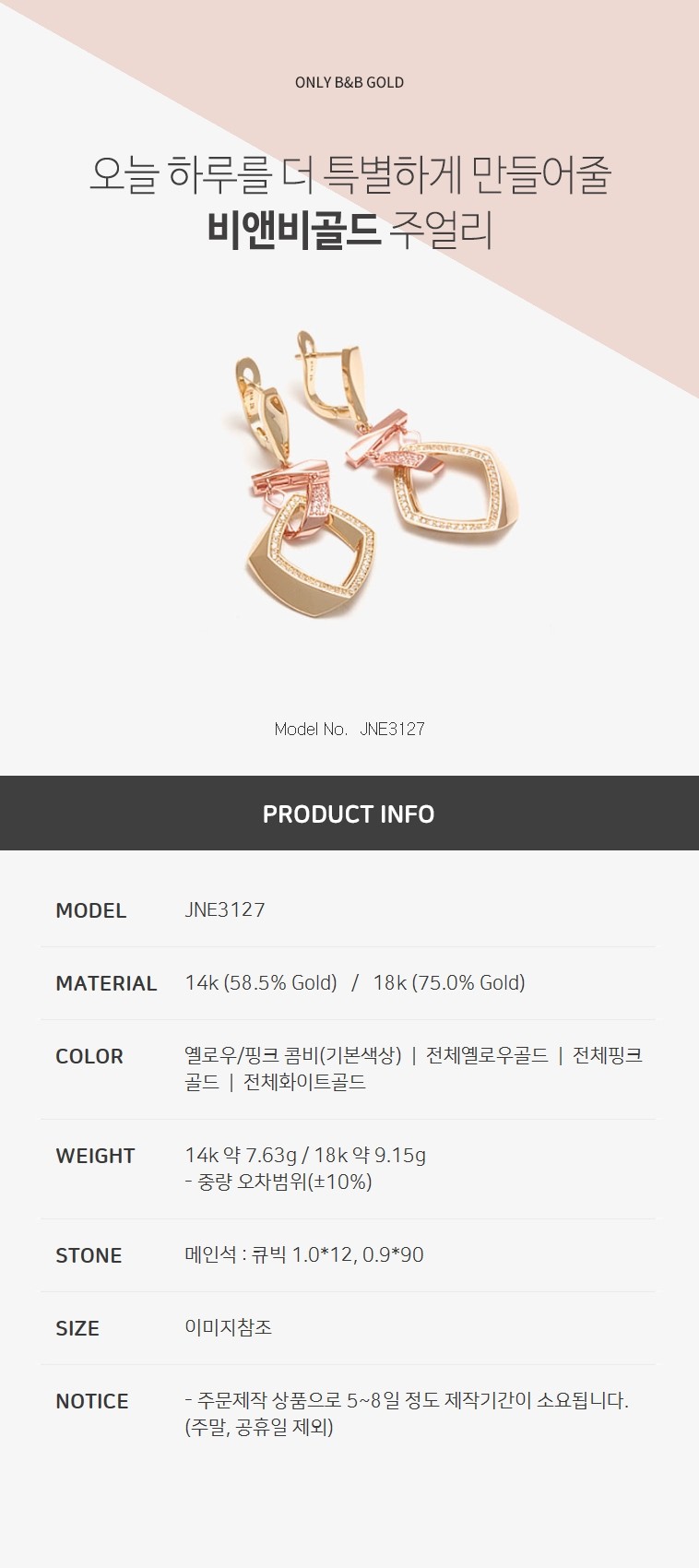Screen dimensions: 699x1568
Task: Click the MATERIAL row label
Action: [x=106, y=983]
